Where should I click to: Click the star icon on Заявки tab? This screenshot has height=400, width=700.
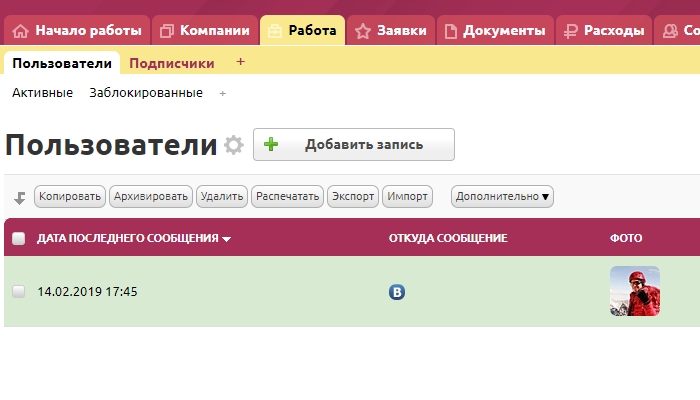click(x=362, y=31)
